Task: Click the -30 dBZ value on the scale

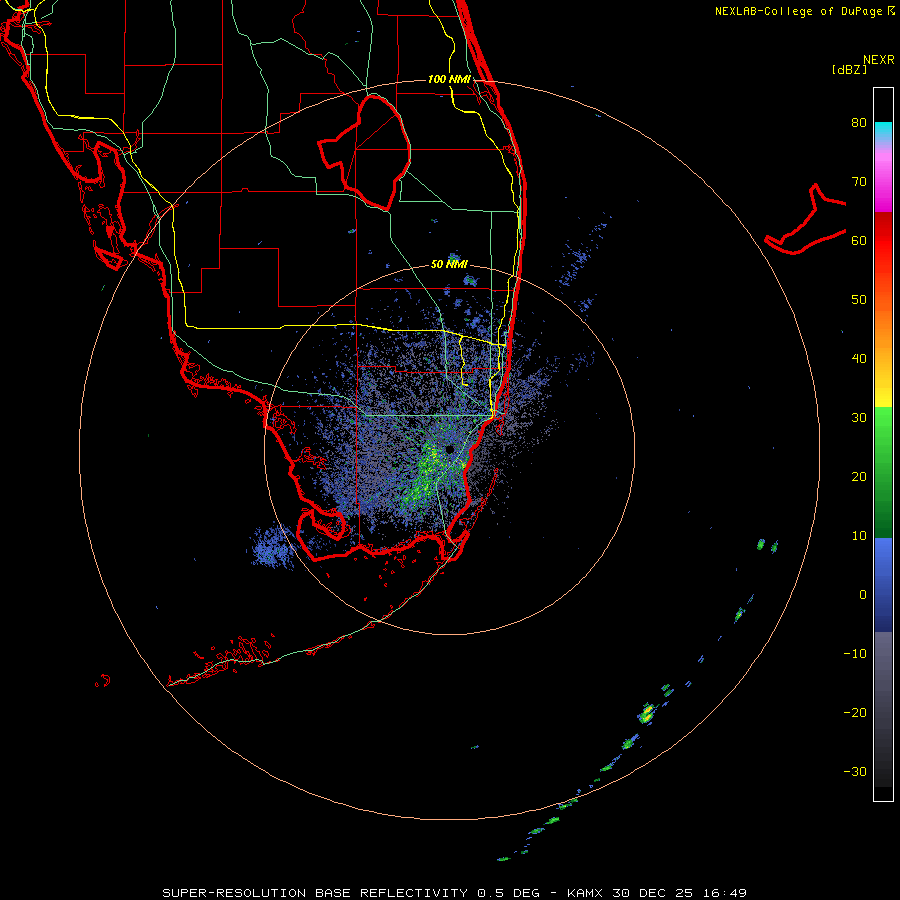Action: [x=855, y=771]
